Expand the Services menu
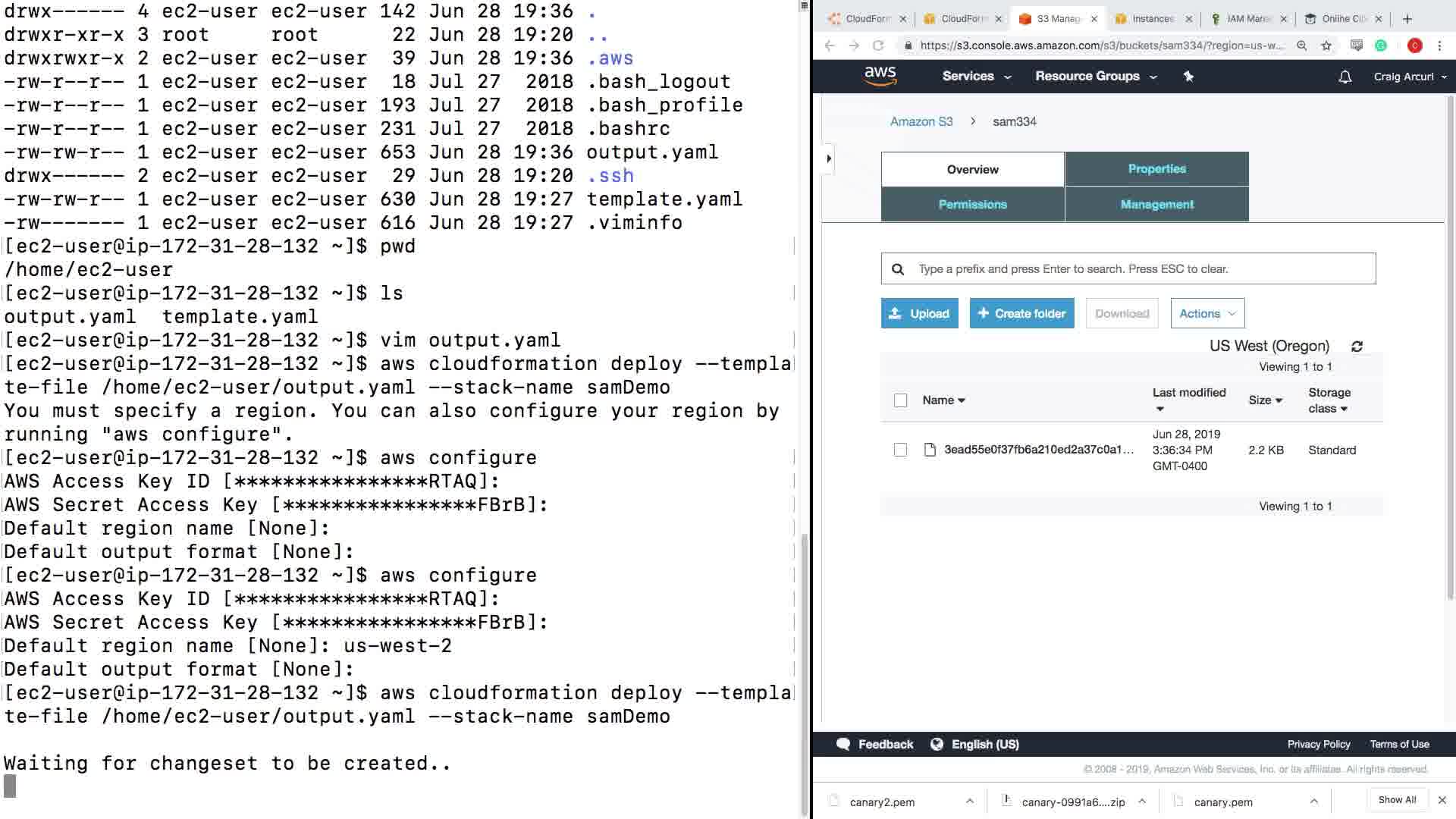Screen dimensions: 1456x819 tap(976, 76)
